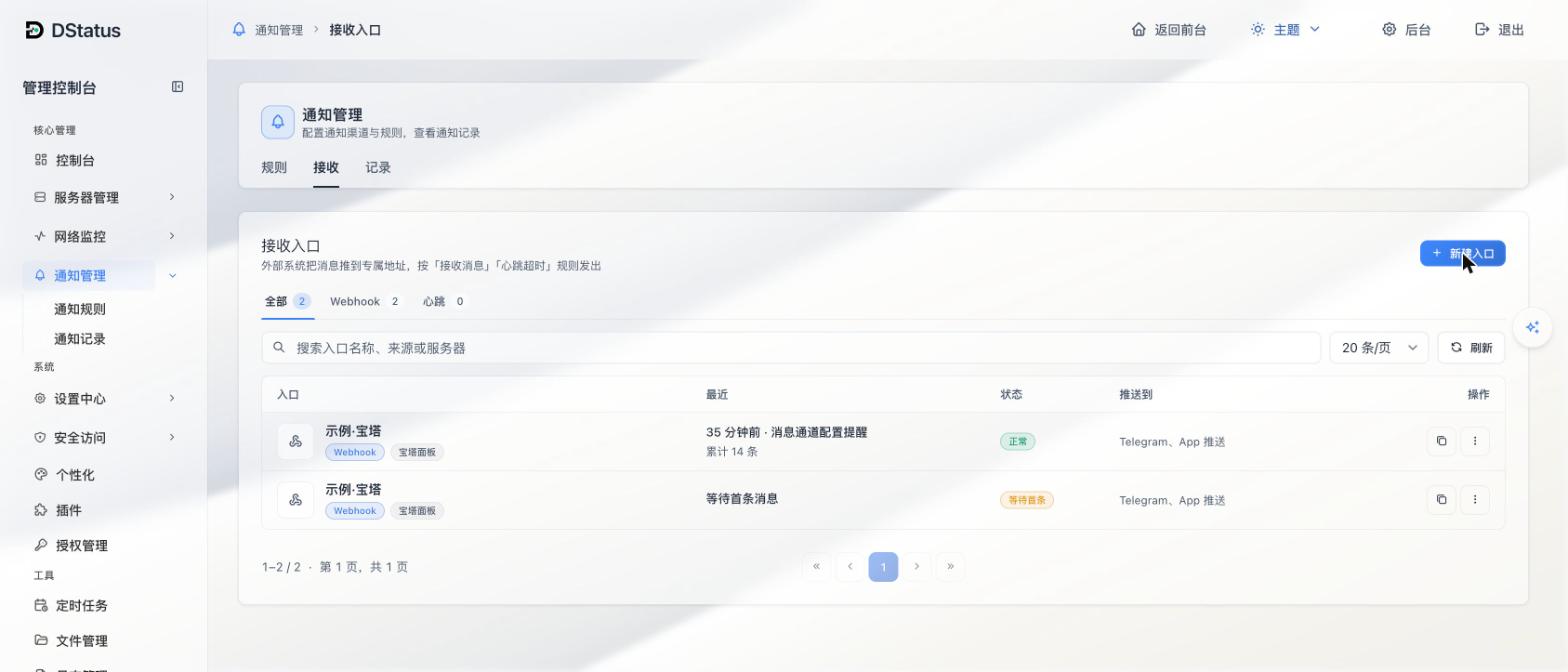The image size is (1568, 672).
Task: Click Webhook tag in 等待首条消息 row
Action: [354, 510]
